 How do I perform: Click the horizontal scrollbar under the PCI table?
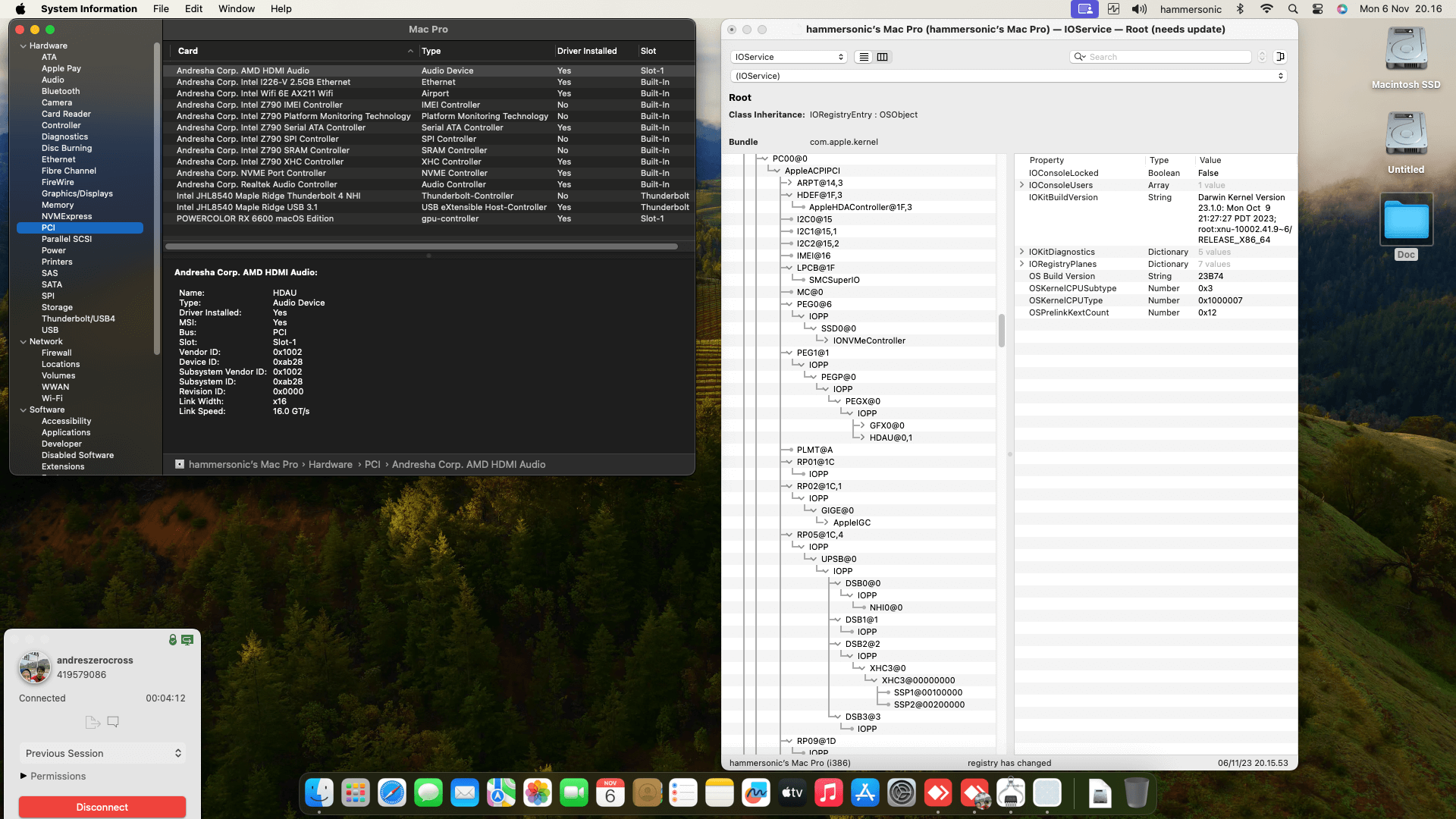(x=422, y=246)
